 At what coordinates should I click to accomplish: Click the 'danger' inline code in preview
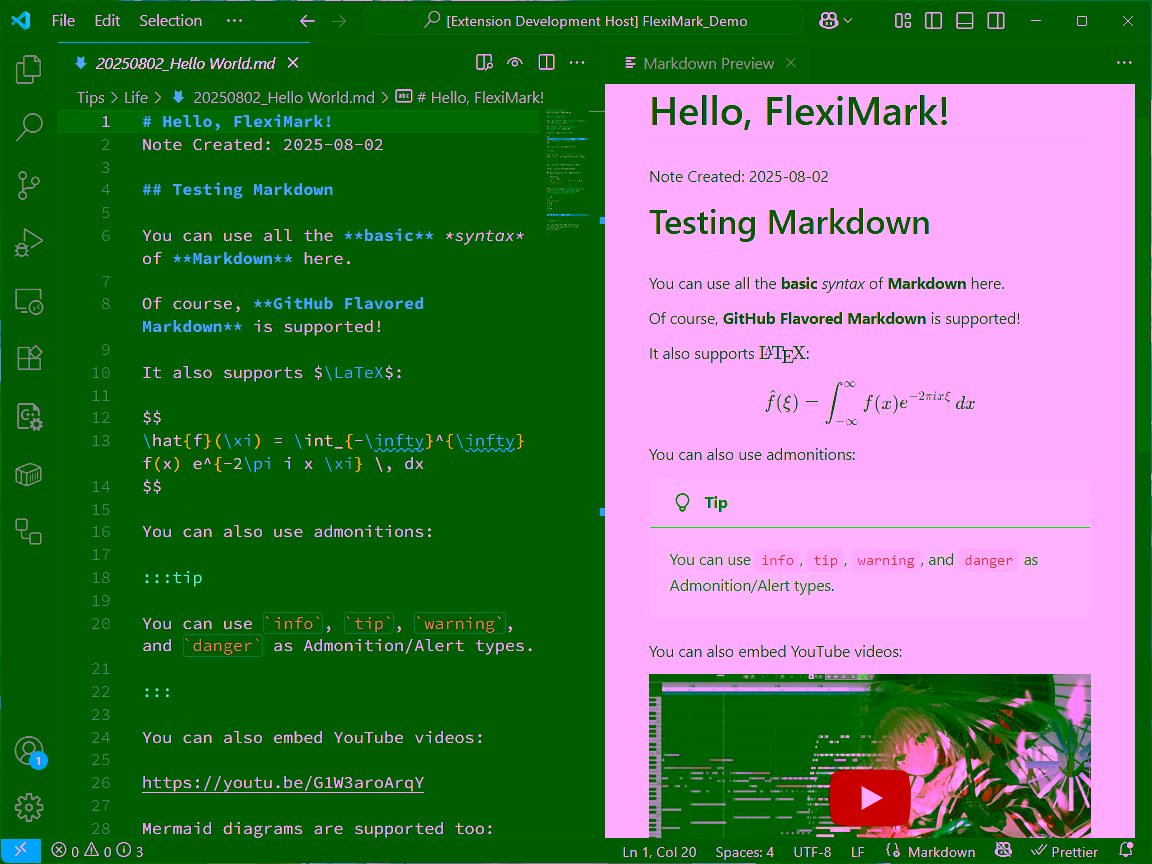point(988,561)
